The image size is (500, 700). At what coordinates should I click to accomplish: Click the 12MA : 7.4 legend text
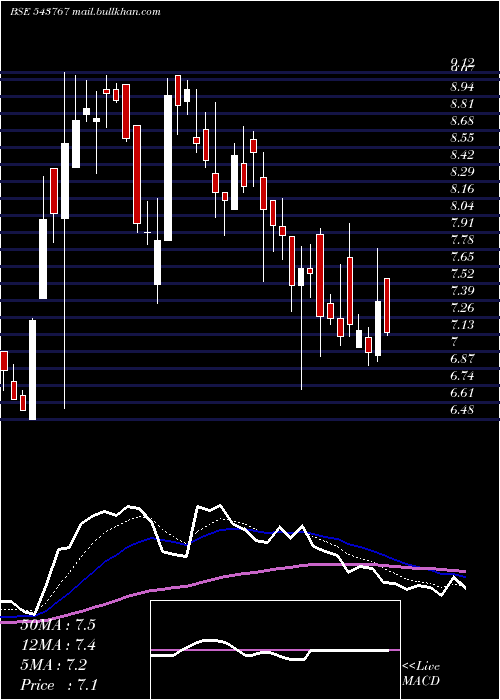tap(58, 645)
